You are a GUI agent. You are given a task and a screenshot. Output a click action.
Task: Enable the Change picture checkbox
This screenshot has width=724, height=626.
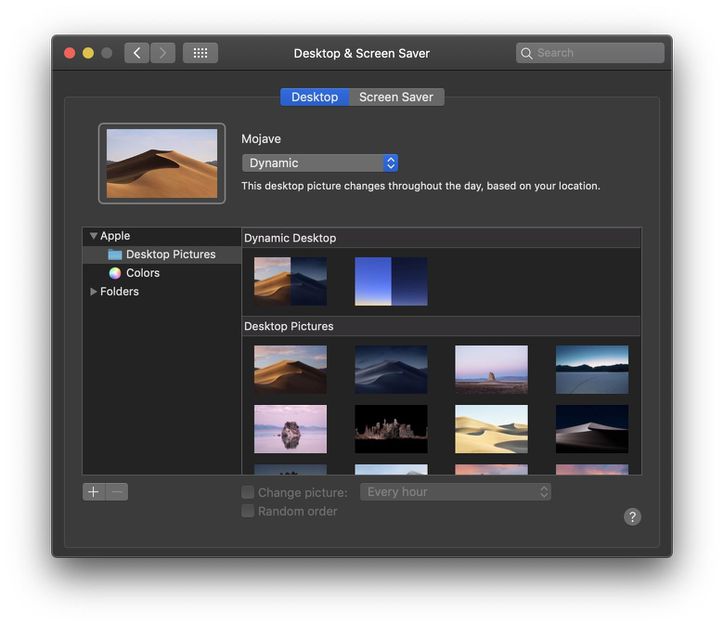(248, 492)
